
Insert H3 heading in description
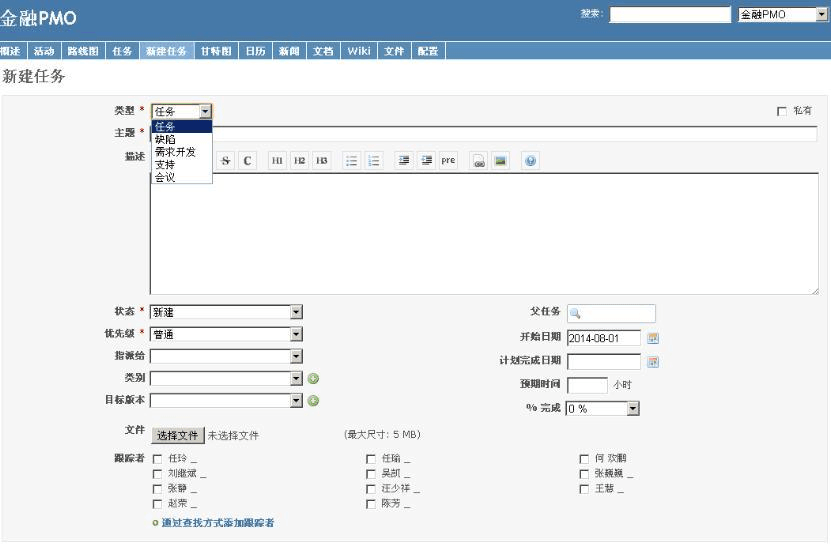point(322,161)
